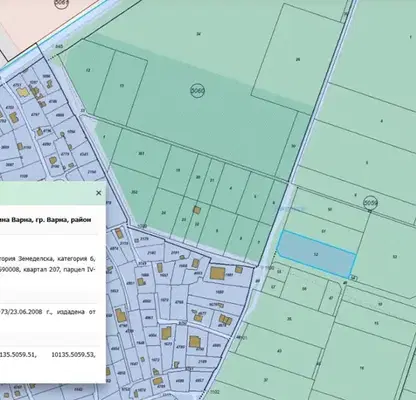
Task: Click popup heading 'гр. Варна, район'
Action: [63, 220]
